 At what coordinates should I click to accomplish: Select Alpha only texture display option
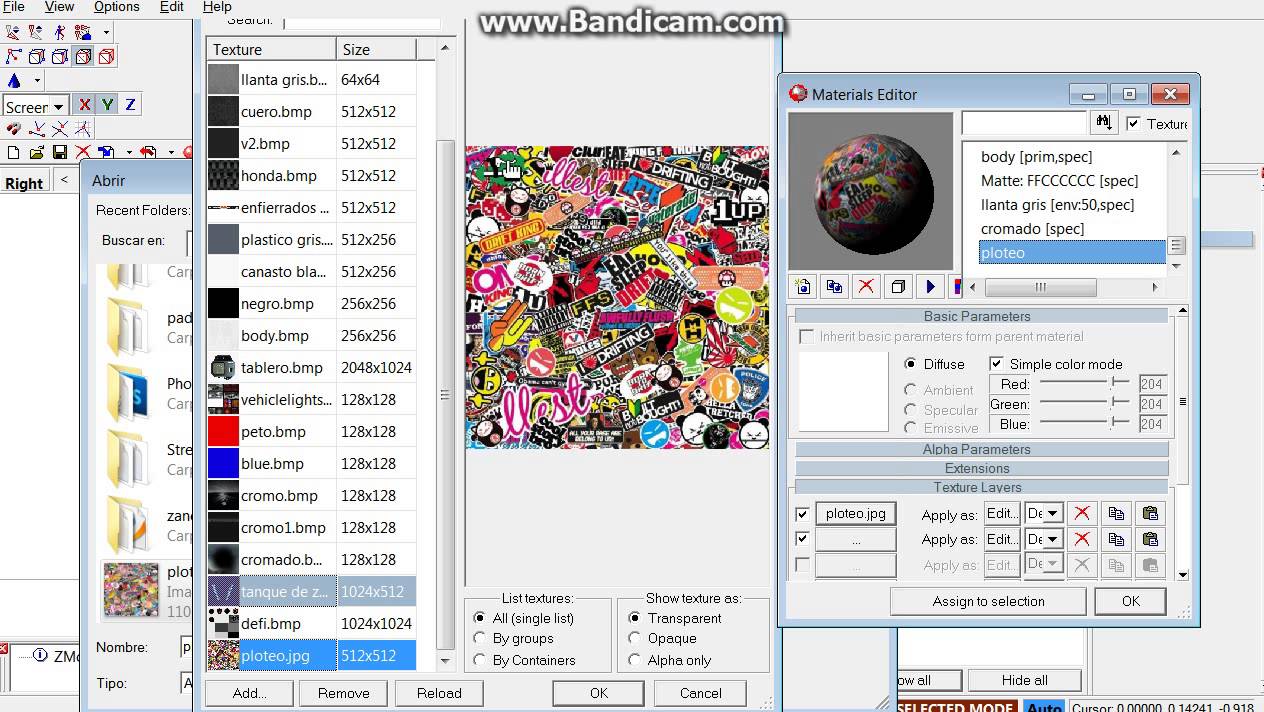(x=634, y=660)
